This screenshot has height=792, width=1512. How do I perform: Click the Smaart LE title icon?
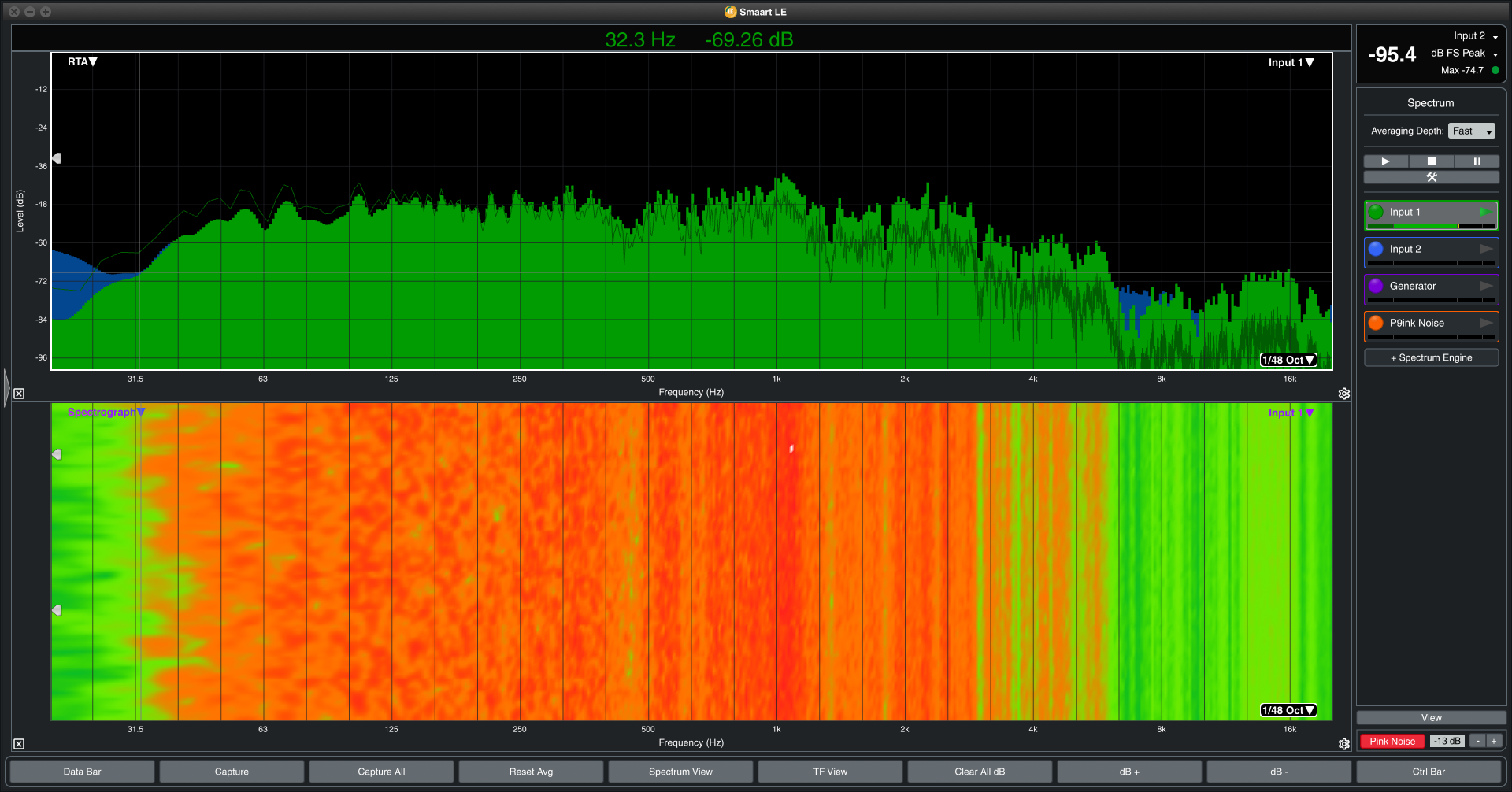[x=730, y=12]
